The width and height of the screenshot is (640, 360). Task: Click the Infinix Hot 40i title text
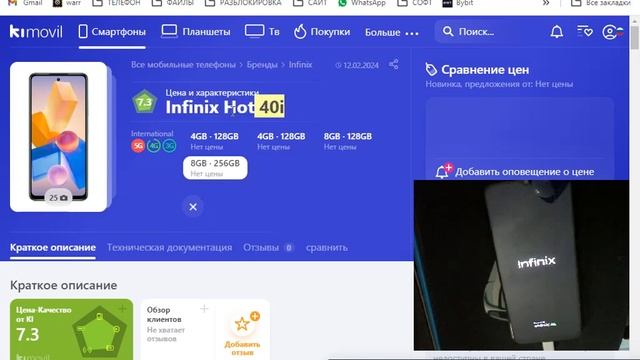(225, 107)
